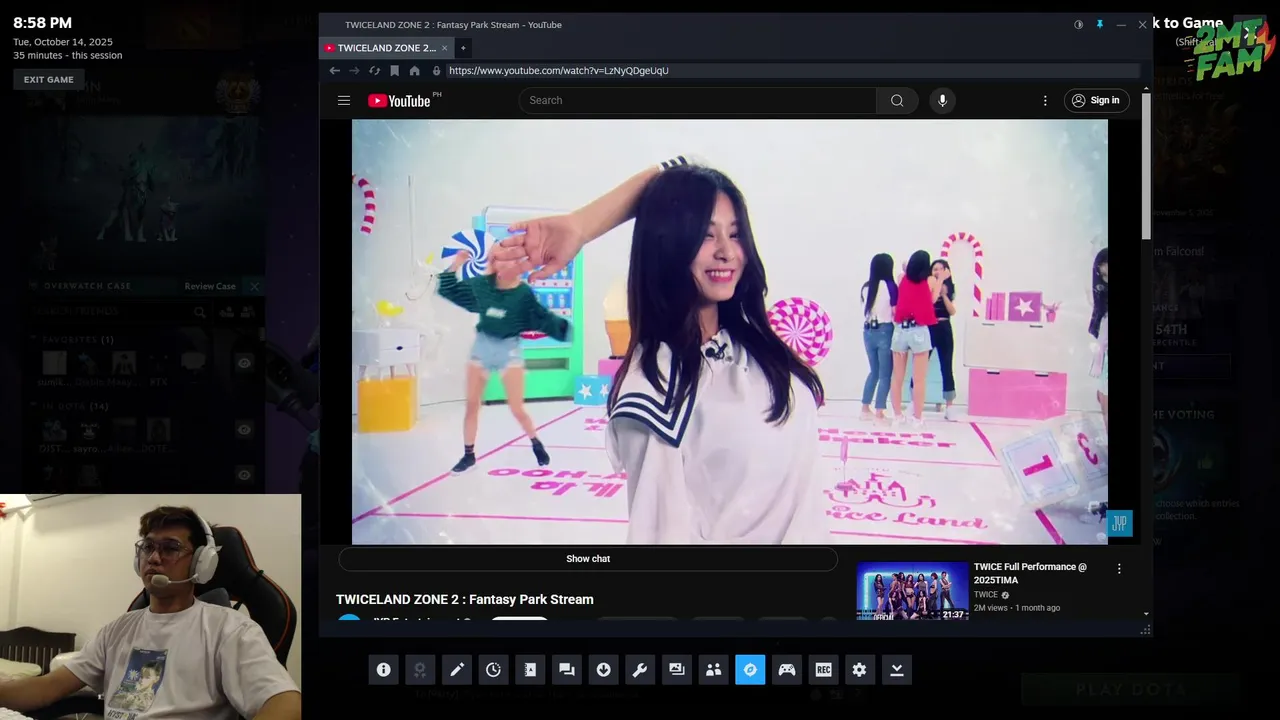Open a new browser tab with plus button

(463, 48)
